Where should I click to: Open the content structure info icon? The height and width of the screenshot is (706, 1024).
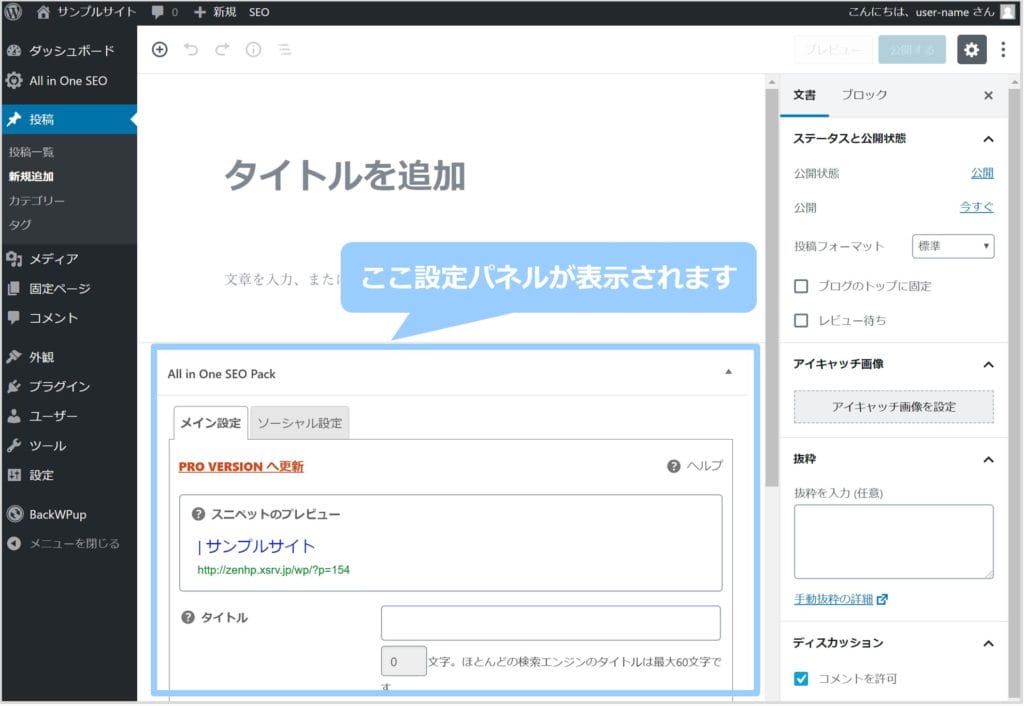pyautogui.click(x=253, y=50)
